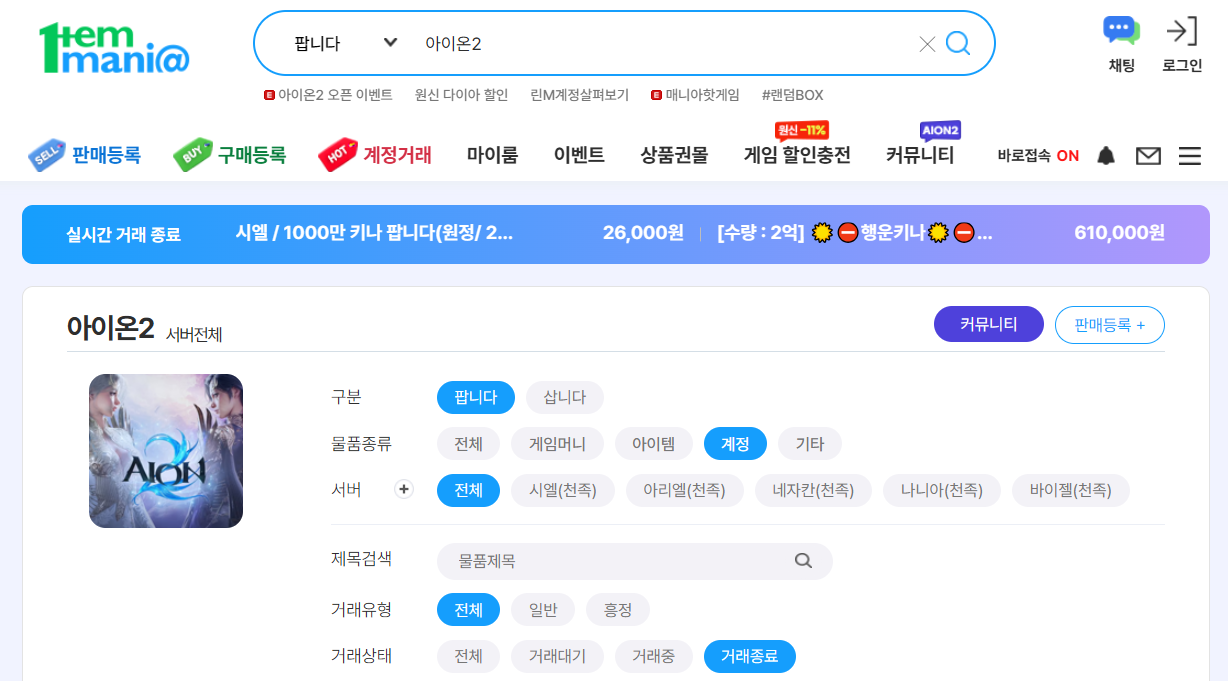Click the 서버전체 text beside 아이온2
1228x681 pixels.
click(194, 334)
